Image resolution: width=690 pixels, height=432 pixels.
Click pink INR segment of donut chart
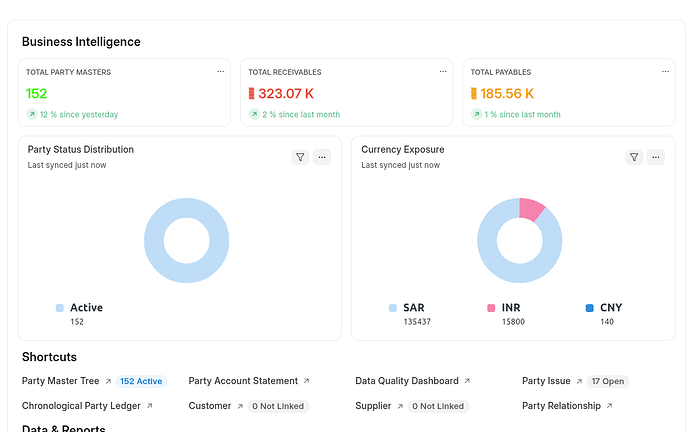tap(532, 209)
